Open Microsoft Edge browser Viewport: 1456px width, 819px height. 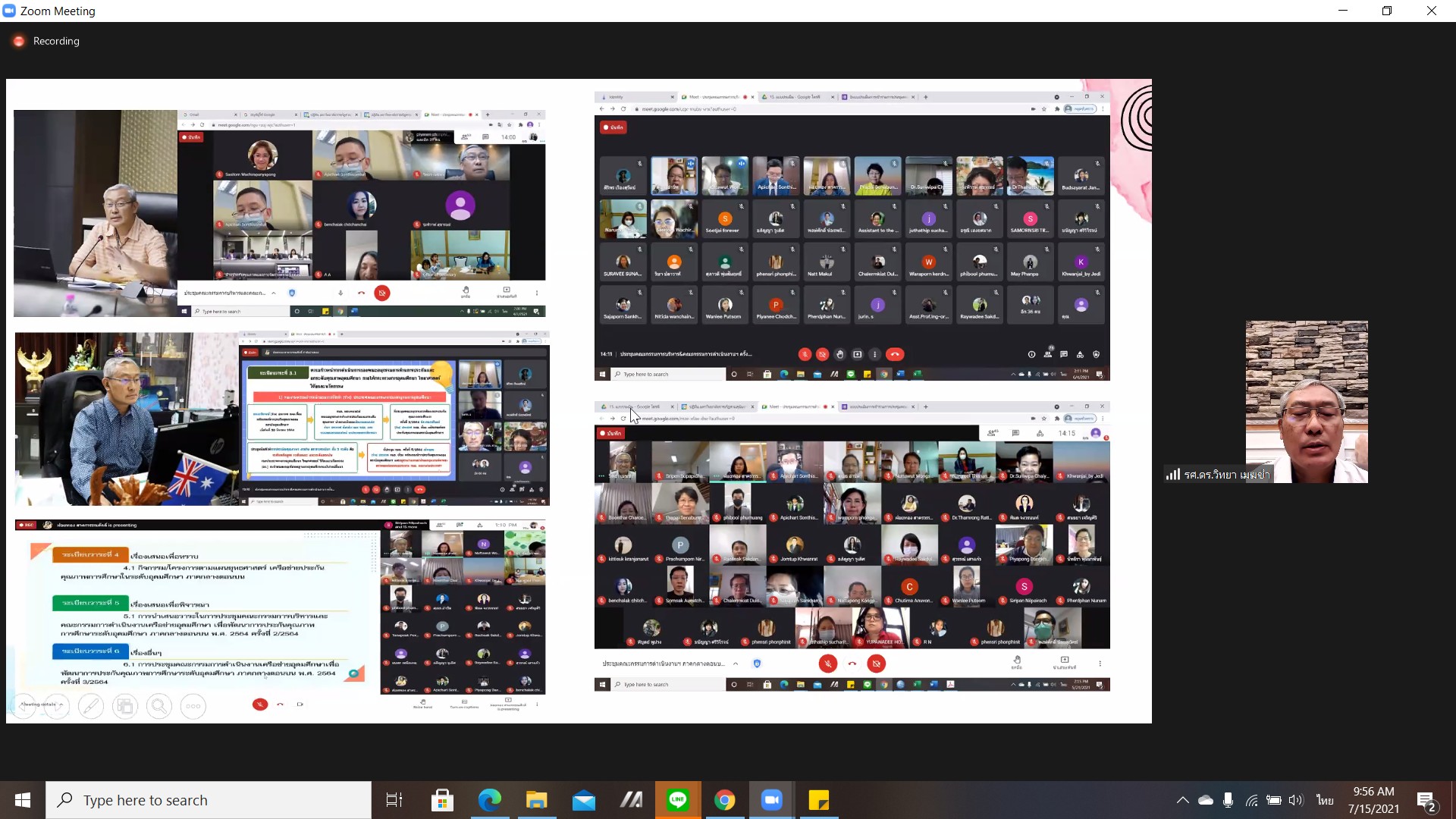[x=489, y=800]
